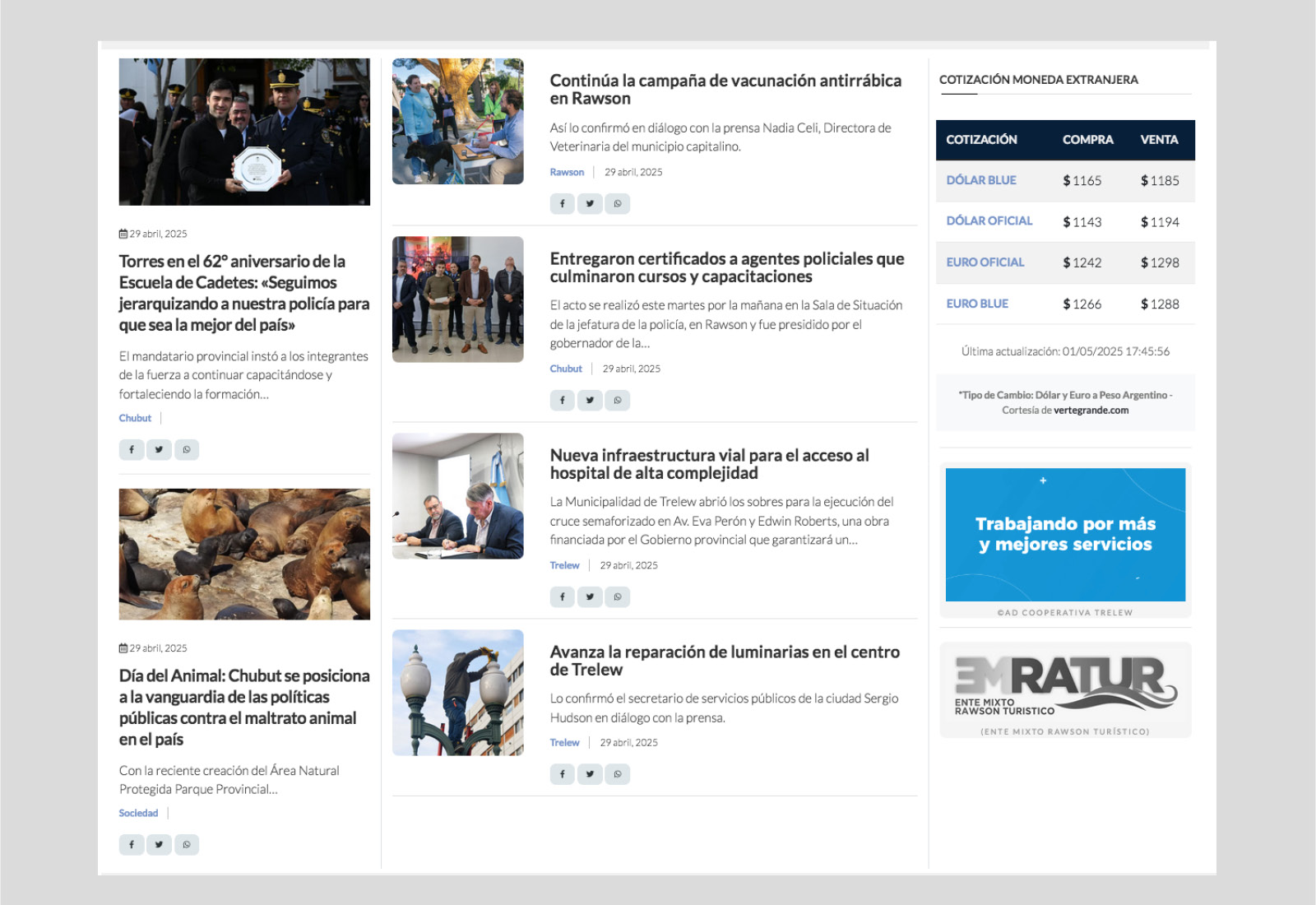This screenshot has width=1316, height=905.
Task: Open the Cooperativa Trelew blue ad banner
Action: (x=1065, y=535)
